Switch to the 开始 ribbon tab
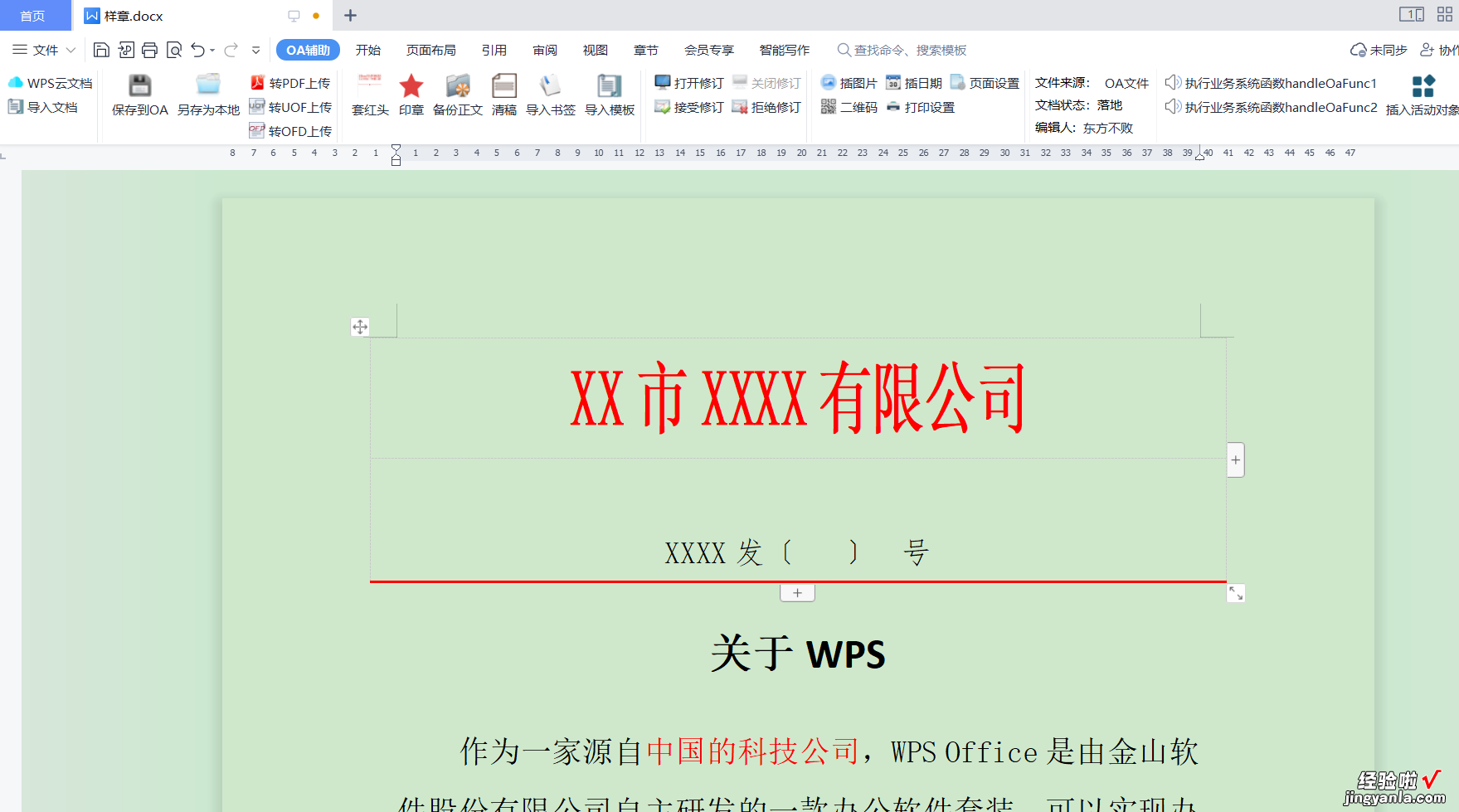 (368, 50)
